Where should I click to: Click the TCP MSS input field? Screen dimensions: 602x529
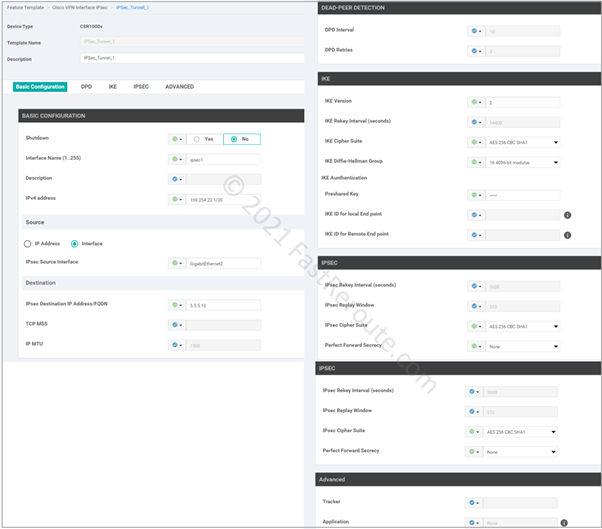click(x=223, y=325)
